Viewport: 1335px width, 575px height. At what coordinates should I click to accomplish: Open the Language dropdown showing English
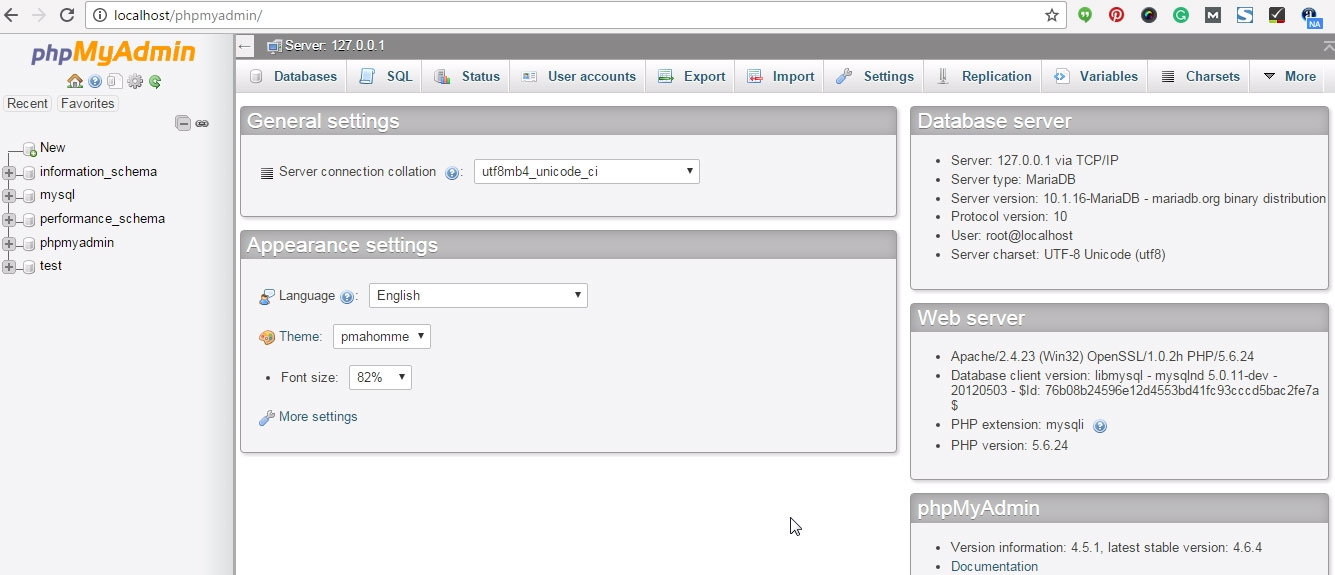pyautogui.click(x=478, y=296)
